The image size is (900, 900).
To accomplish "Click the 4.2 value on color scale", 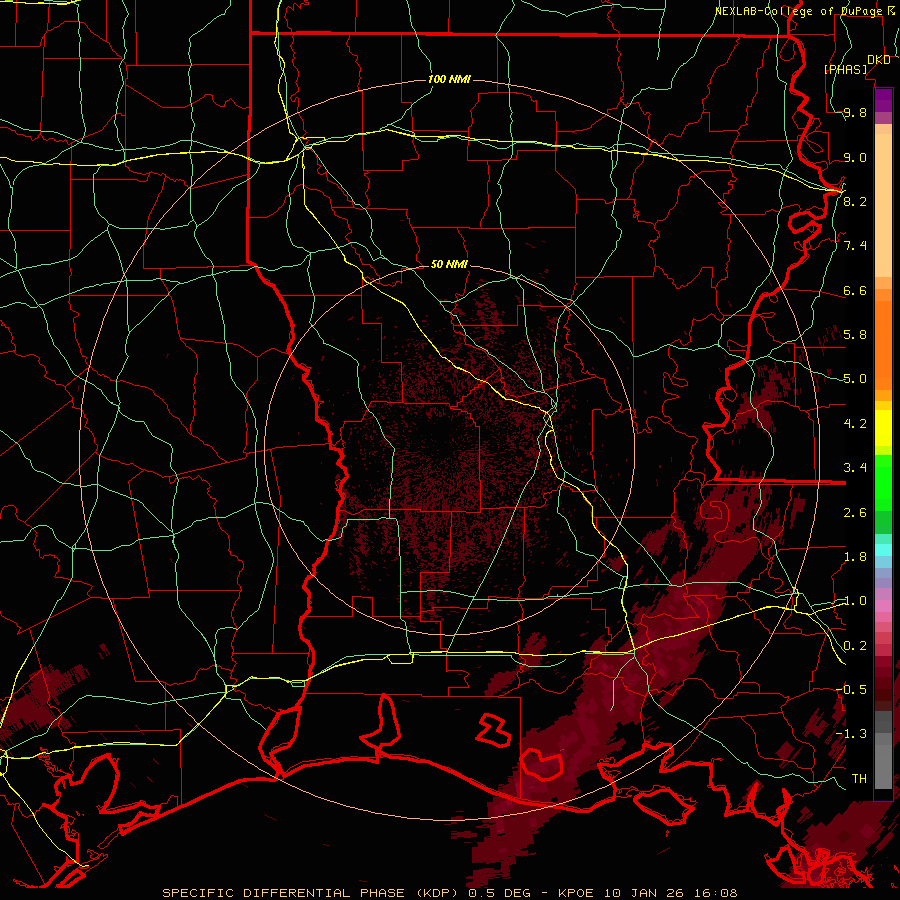I will (x=855, y=424).
